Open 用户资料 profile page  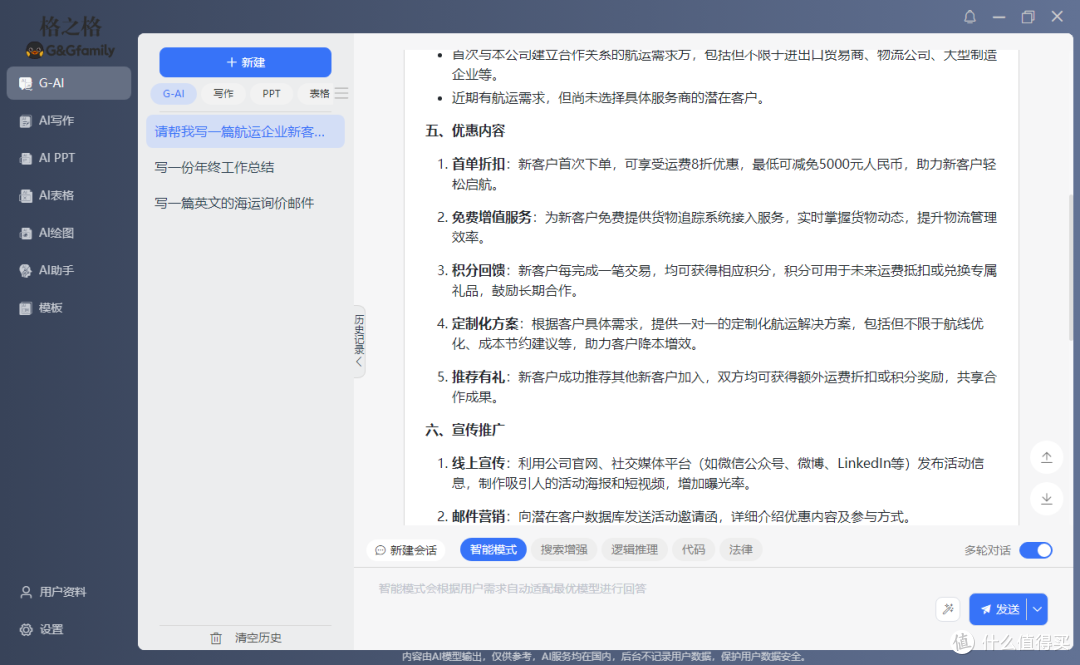pyautogui.click(x=54, y=592)
